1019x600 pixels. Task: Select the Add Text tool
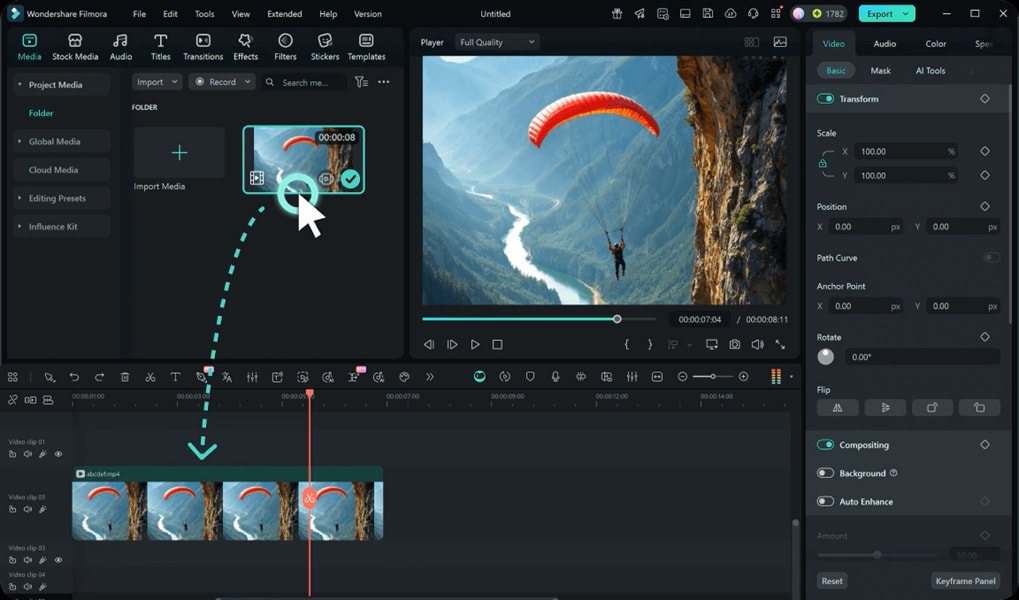tap(174, 377)
